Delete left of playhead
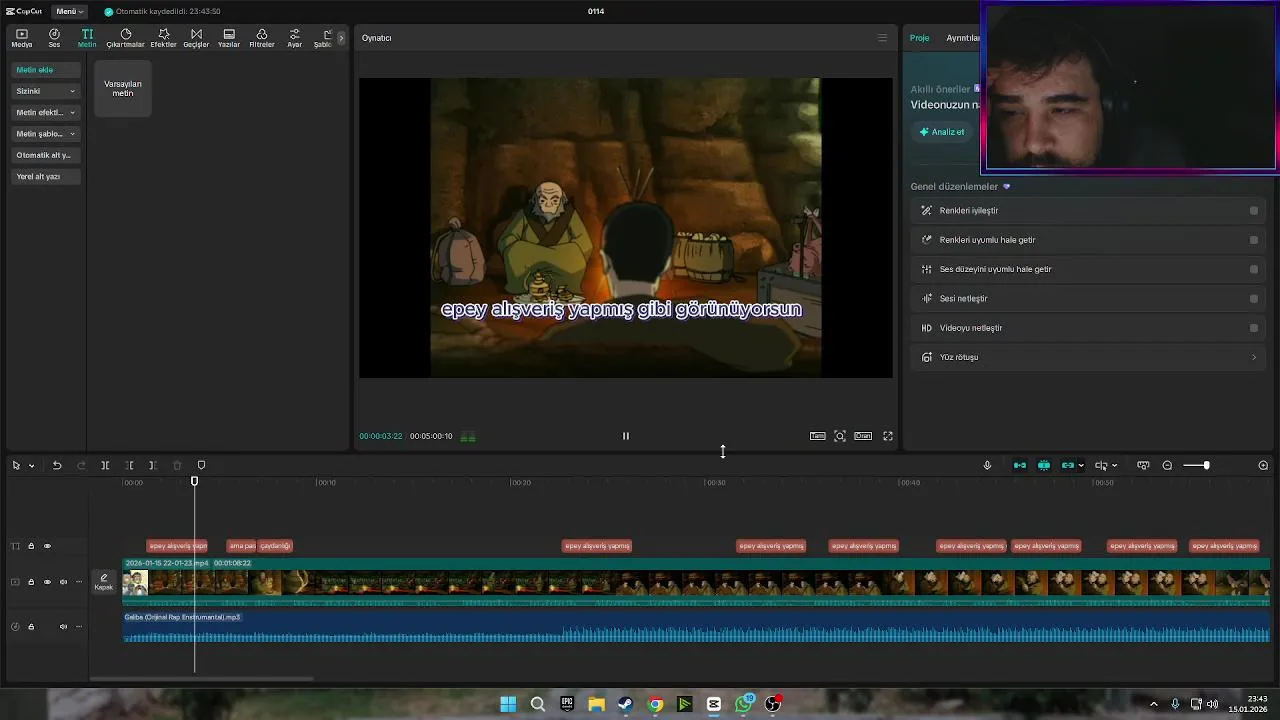 point(129,465)
